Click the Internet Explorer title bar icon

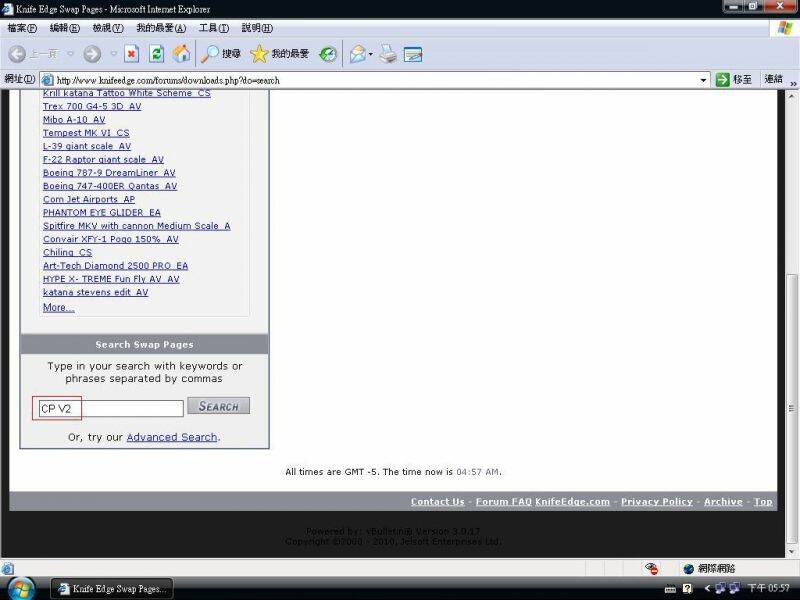(7, 9)
